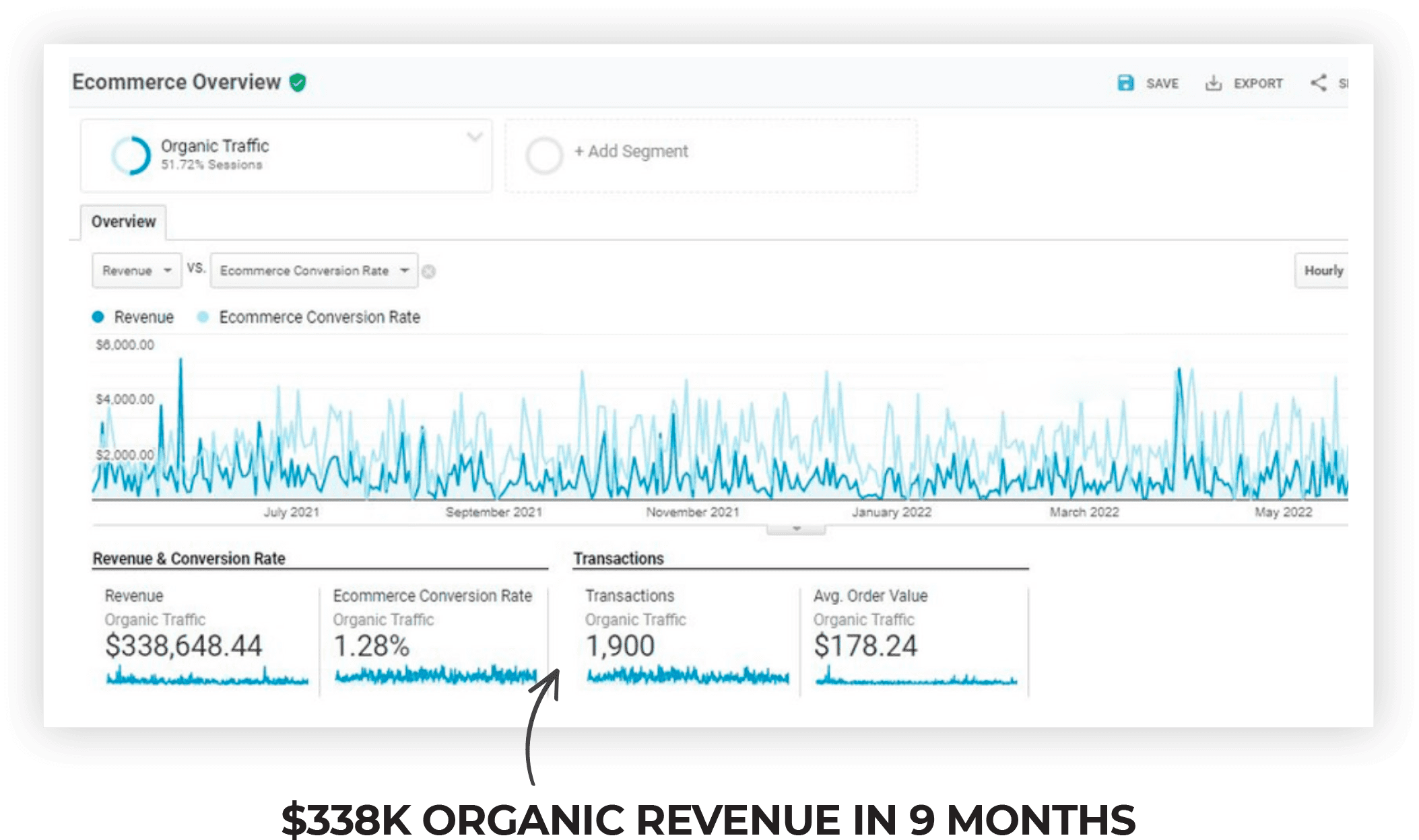Click the $178.24 average order value

point(865,645)
